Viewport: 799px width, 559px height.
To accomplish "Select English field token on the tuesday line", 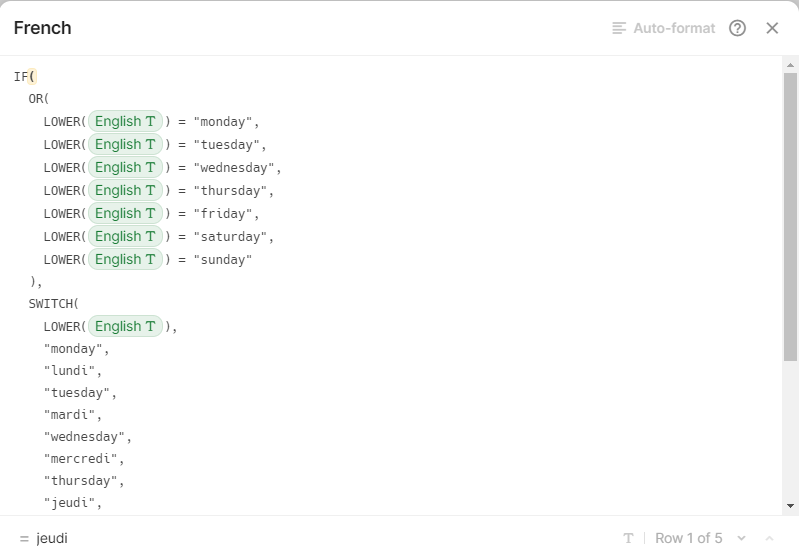I will coord(125,144).
